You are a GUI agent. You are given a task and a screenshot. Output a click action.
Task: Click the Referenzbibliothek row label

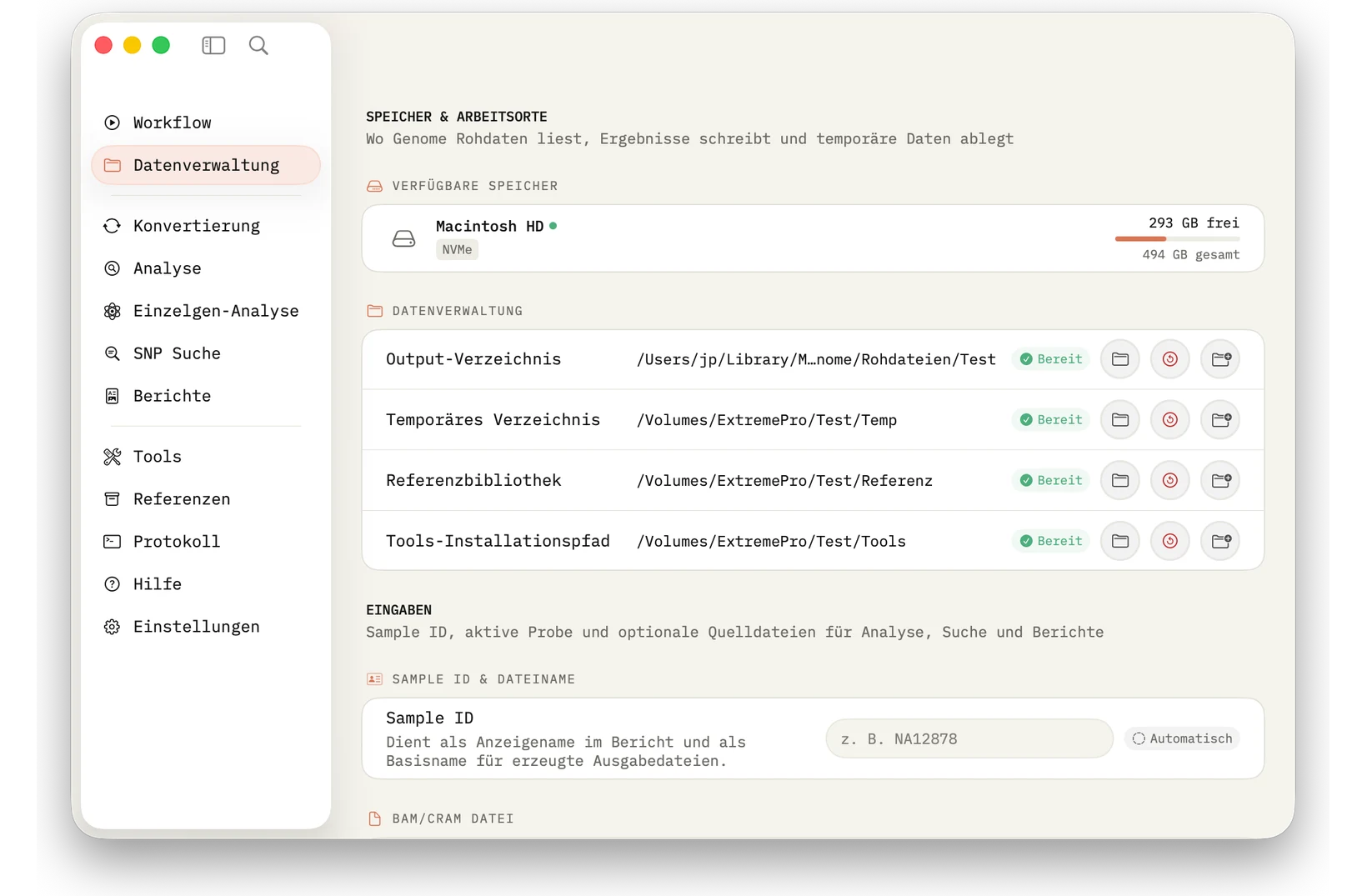coord(473,480)
